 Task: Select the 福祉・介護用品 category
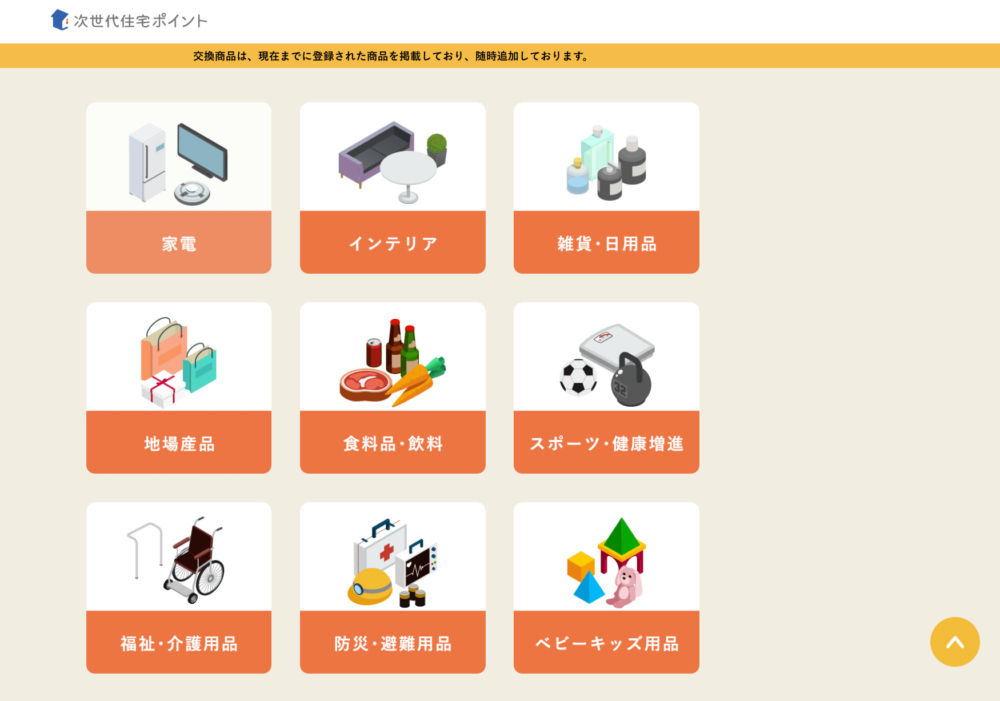179,642
